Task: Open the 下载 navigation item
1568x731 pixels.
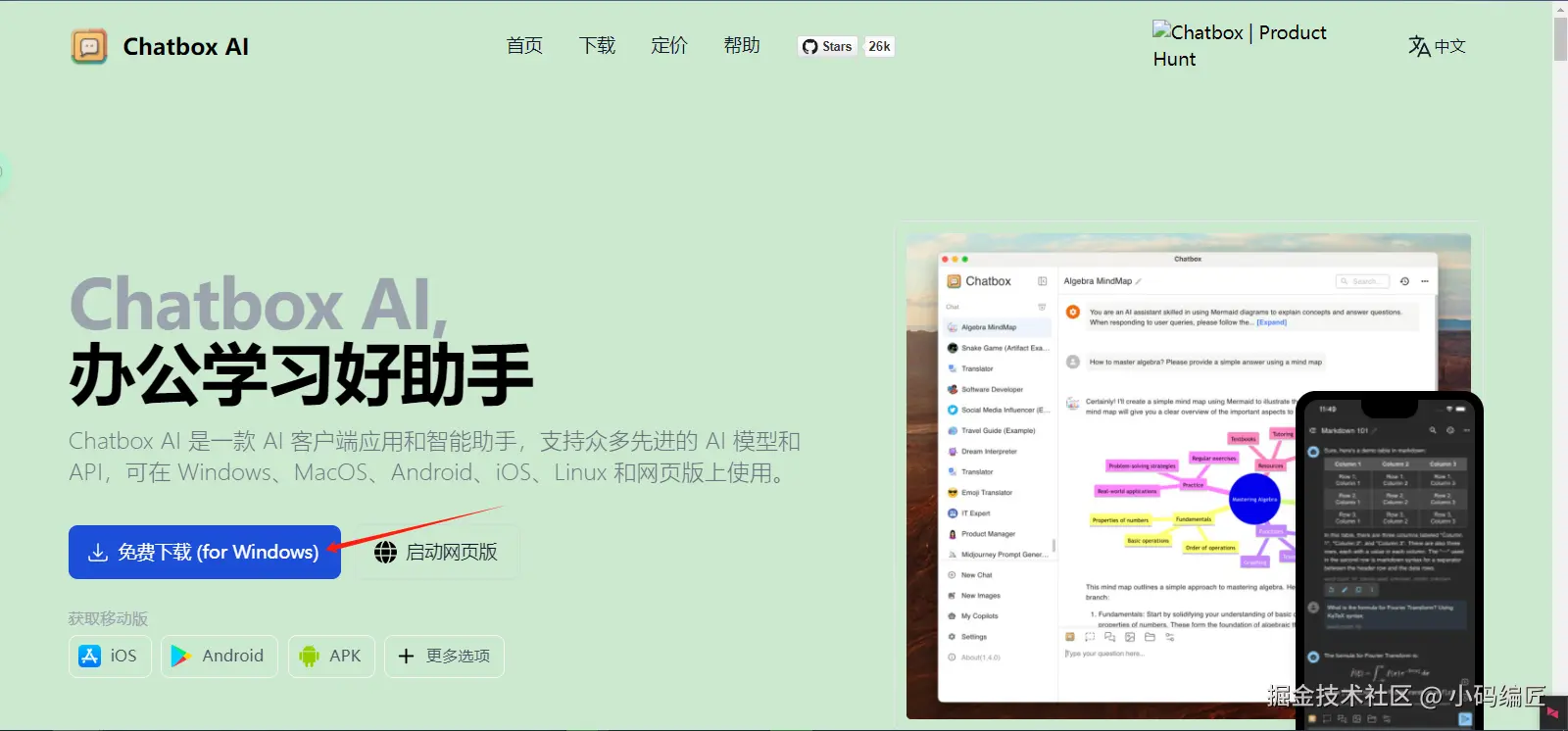Action: click(x=597, y=45)
